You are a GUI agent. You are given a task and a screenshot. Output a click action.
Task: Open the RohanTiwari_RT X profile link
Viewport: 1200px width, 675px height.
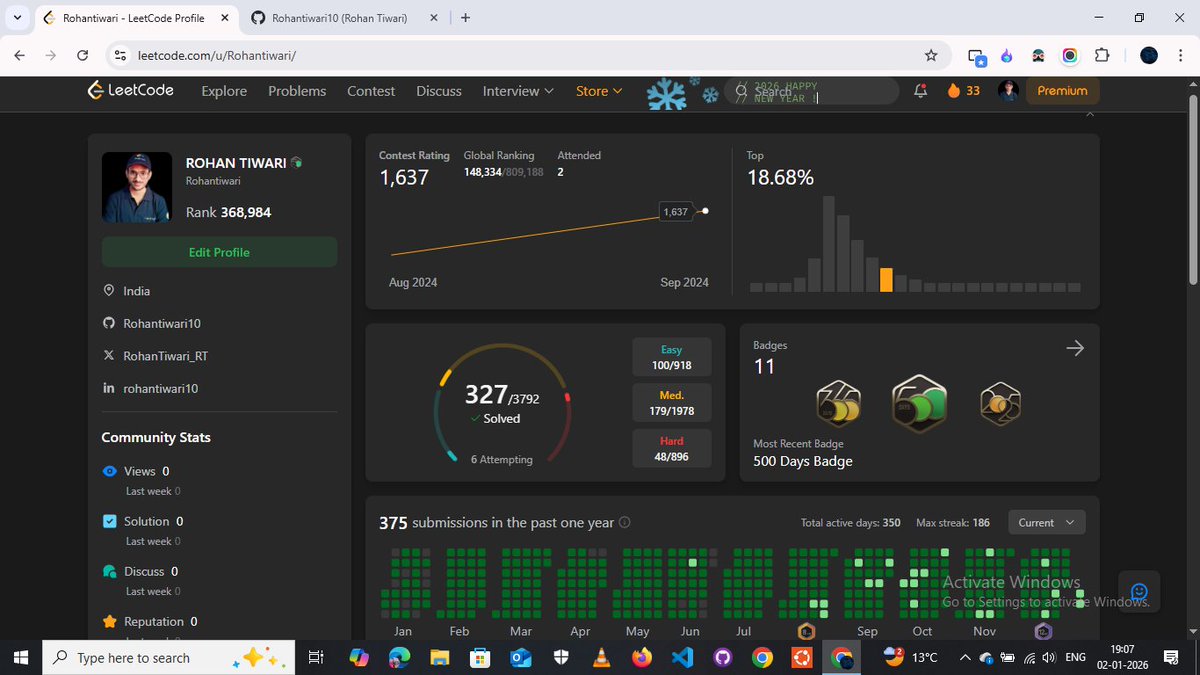(166, 356)
